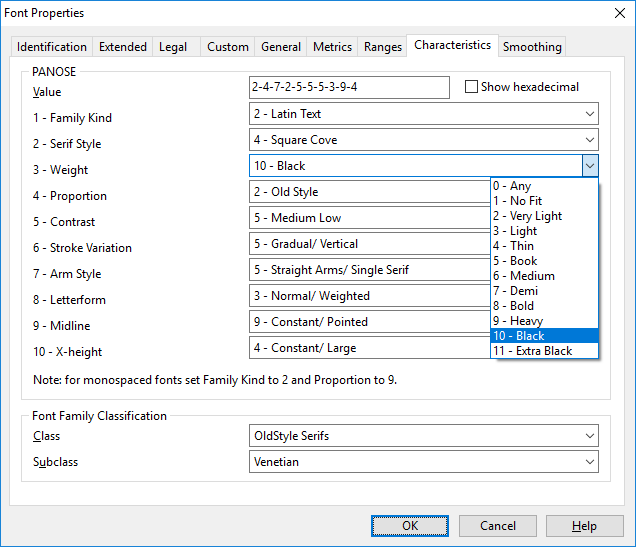Open Help for font properties

[x=584, y=526]
